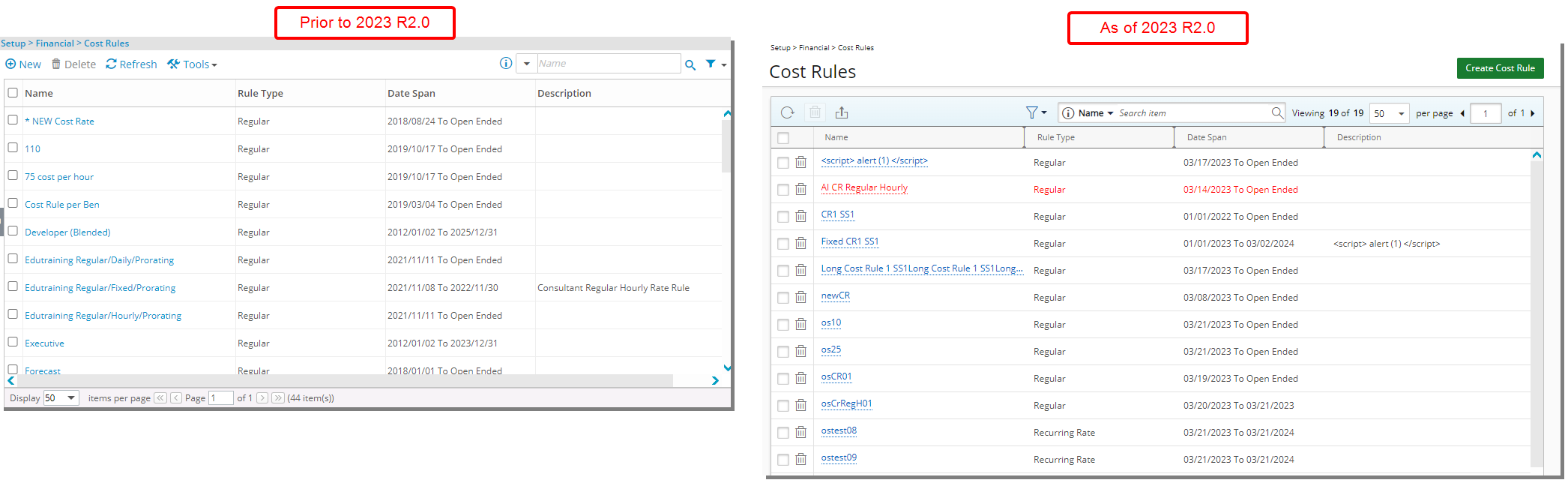Click the search magnifier icon in new toolbar
This screenshot has width=1568, height=483.
point(1277,112)
